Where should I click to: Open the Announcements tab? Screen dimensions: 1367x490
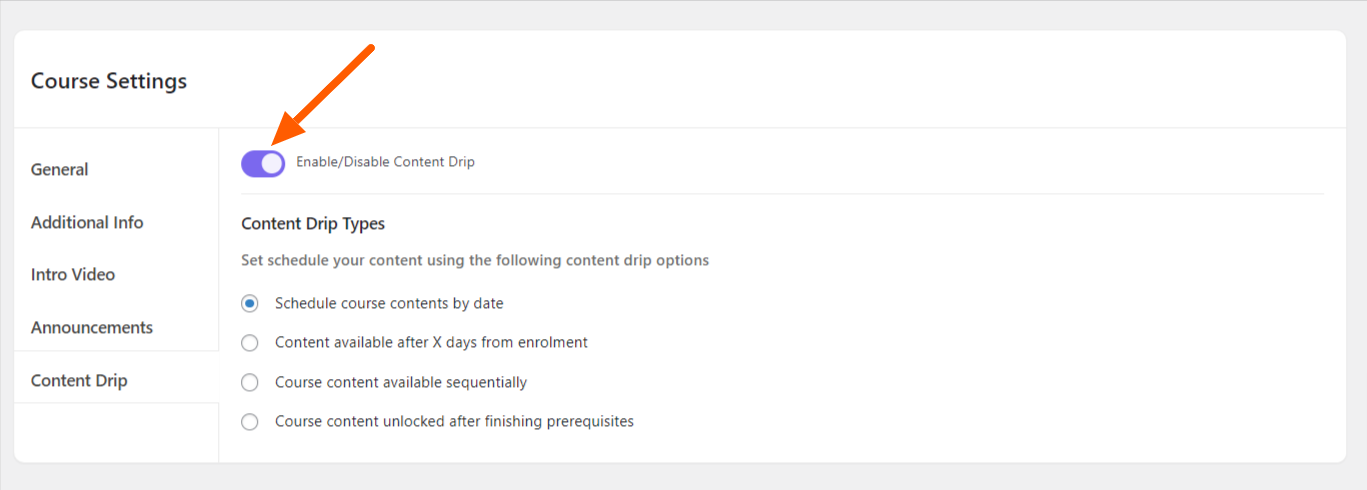[x=92, y=328]
